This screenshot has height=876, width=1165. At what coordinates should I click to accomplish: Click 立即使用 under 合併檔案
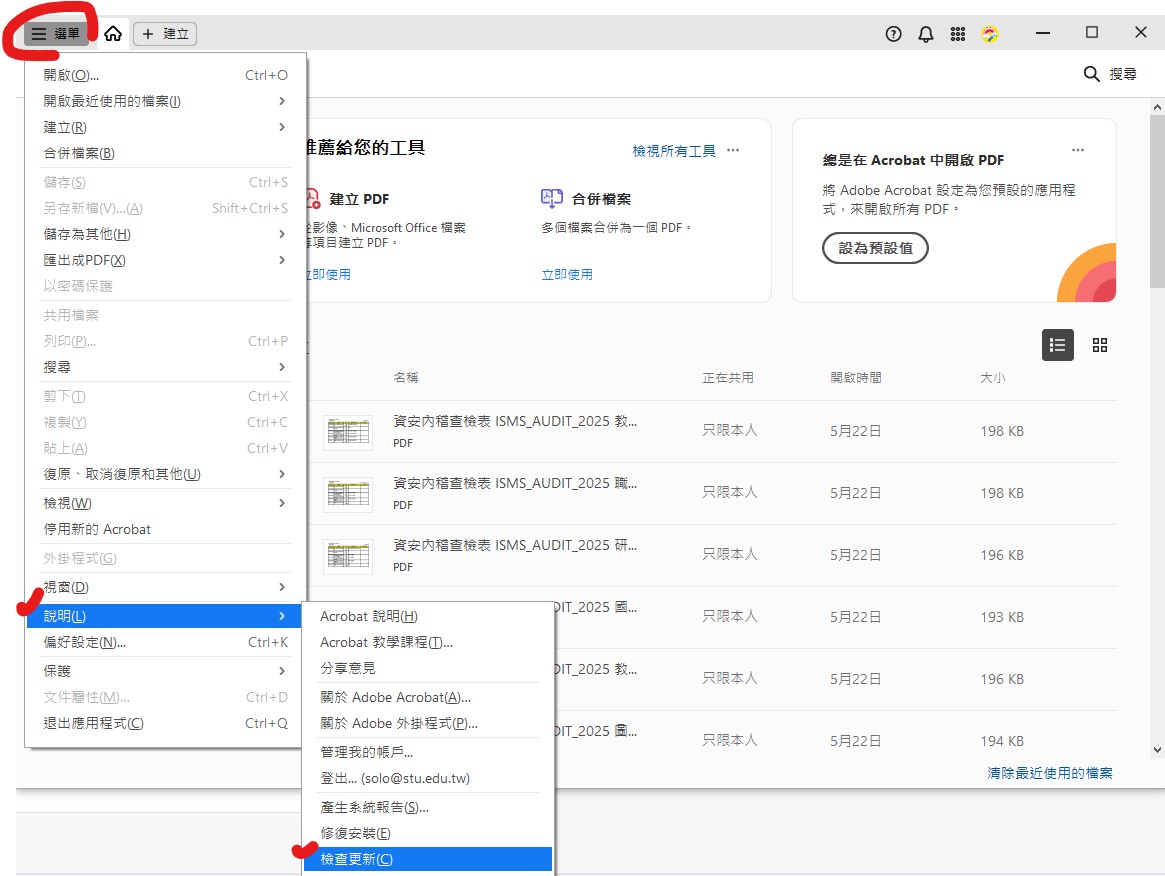[567, 274]
